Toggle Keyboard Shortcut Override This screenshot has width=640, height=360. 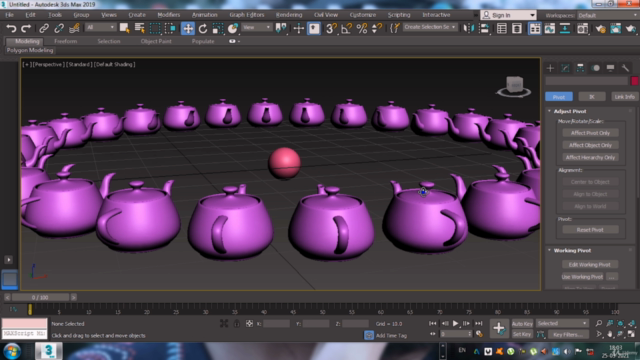click(314, 28)
